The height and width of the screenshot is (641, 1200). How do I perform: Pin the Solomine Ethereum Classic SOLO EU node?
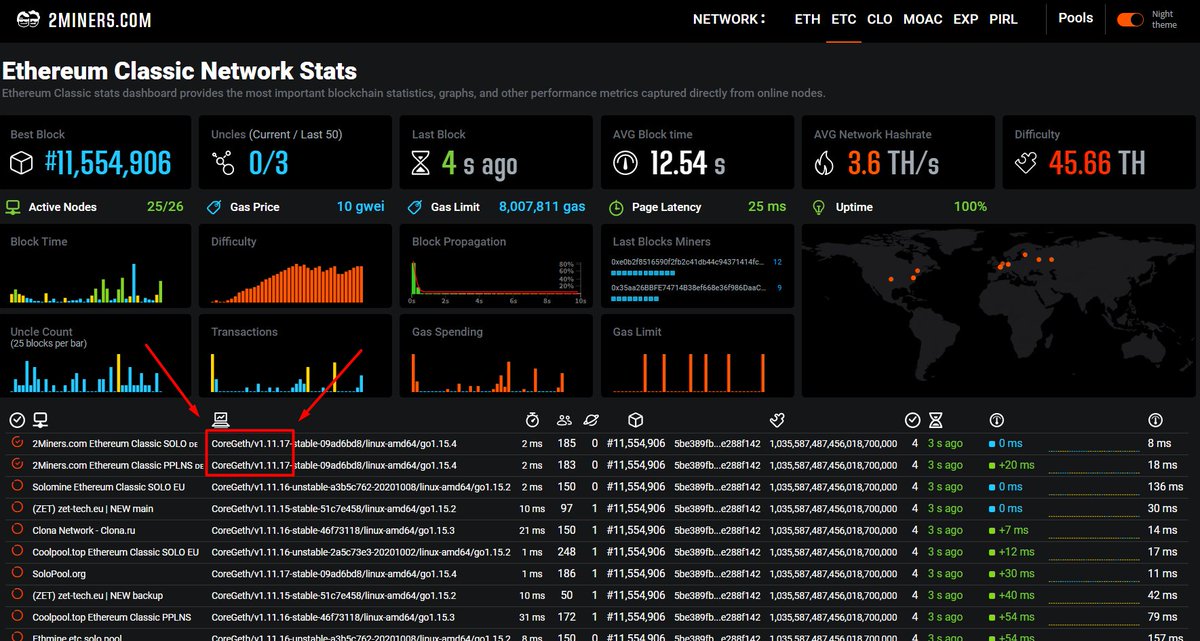(x=17, y=486)
